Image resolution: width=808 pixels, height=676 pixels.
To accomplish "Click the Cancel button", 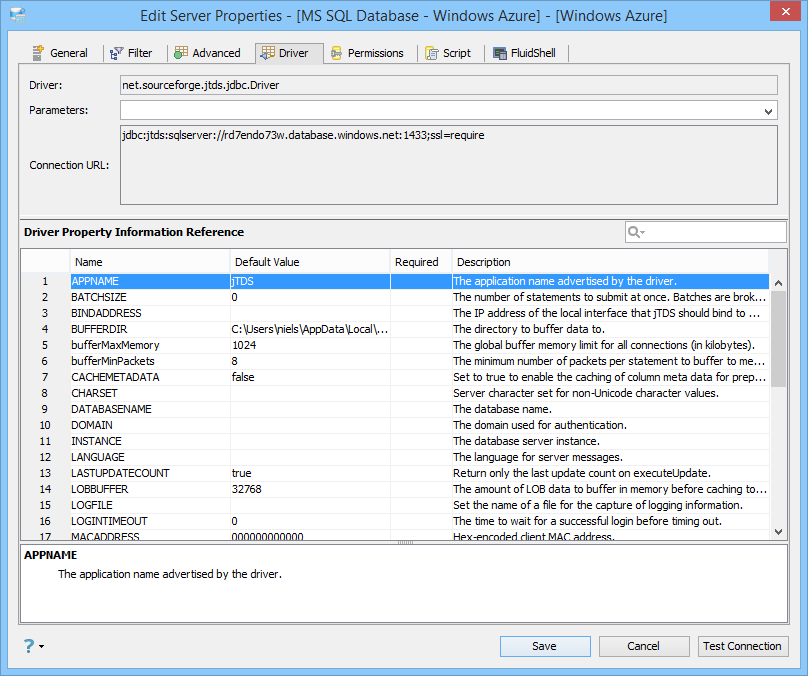I will (x=644, y=646).
